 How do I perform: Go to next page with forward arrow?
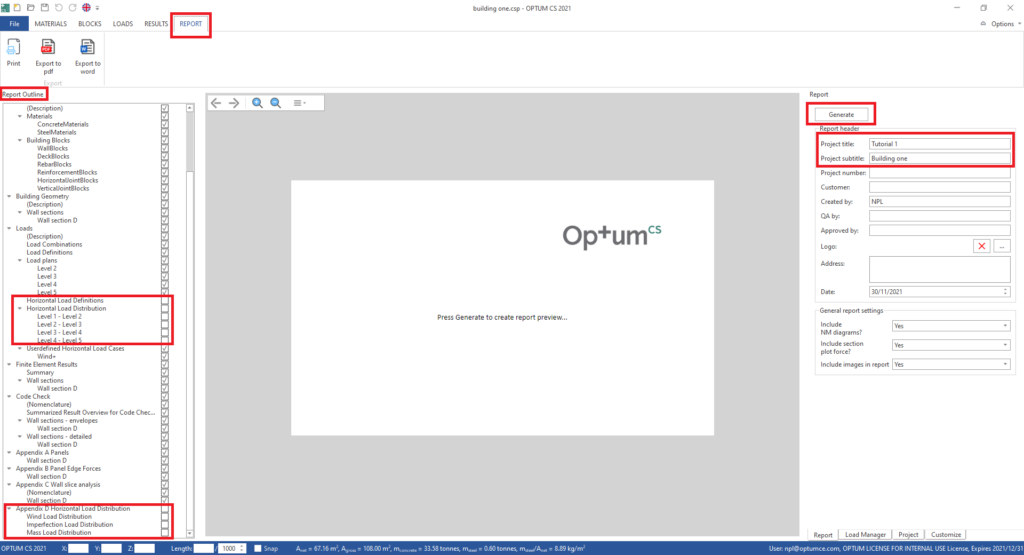tap(234, 103)
